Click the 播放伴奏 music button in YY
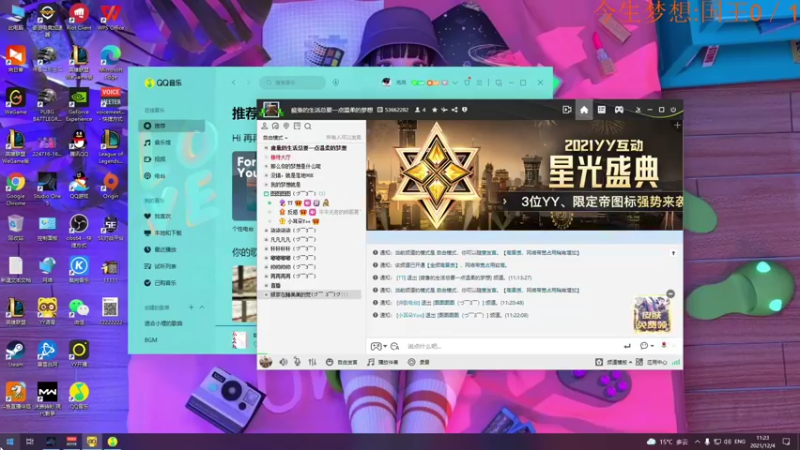This screenshot has height=450, width=800. coord(383,362)
